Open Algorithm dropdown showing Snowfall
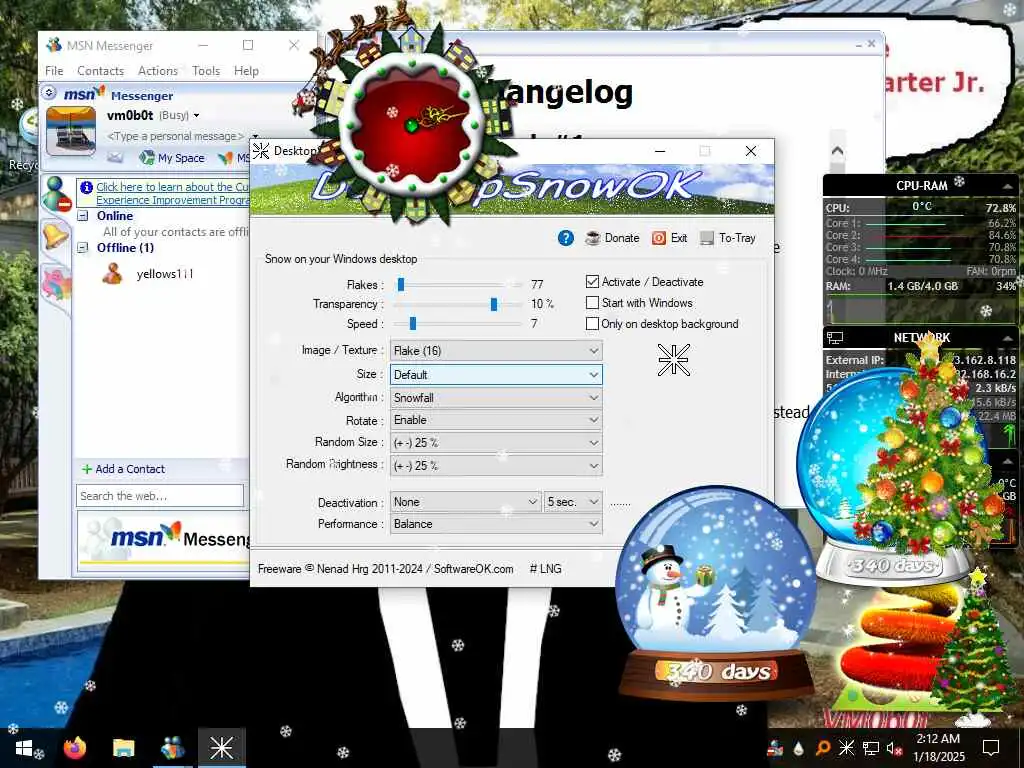This screenshot has height=768, width=1024. [496, 398]
